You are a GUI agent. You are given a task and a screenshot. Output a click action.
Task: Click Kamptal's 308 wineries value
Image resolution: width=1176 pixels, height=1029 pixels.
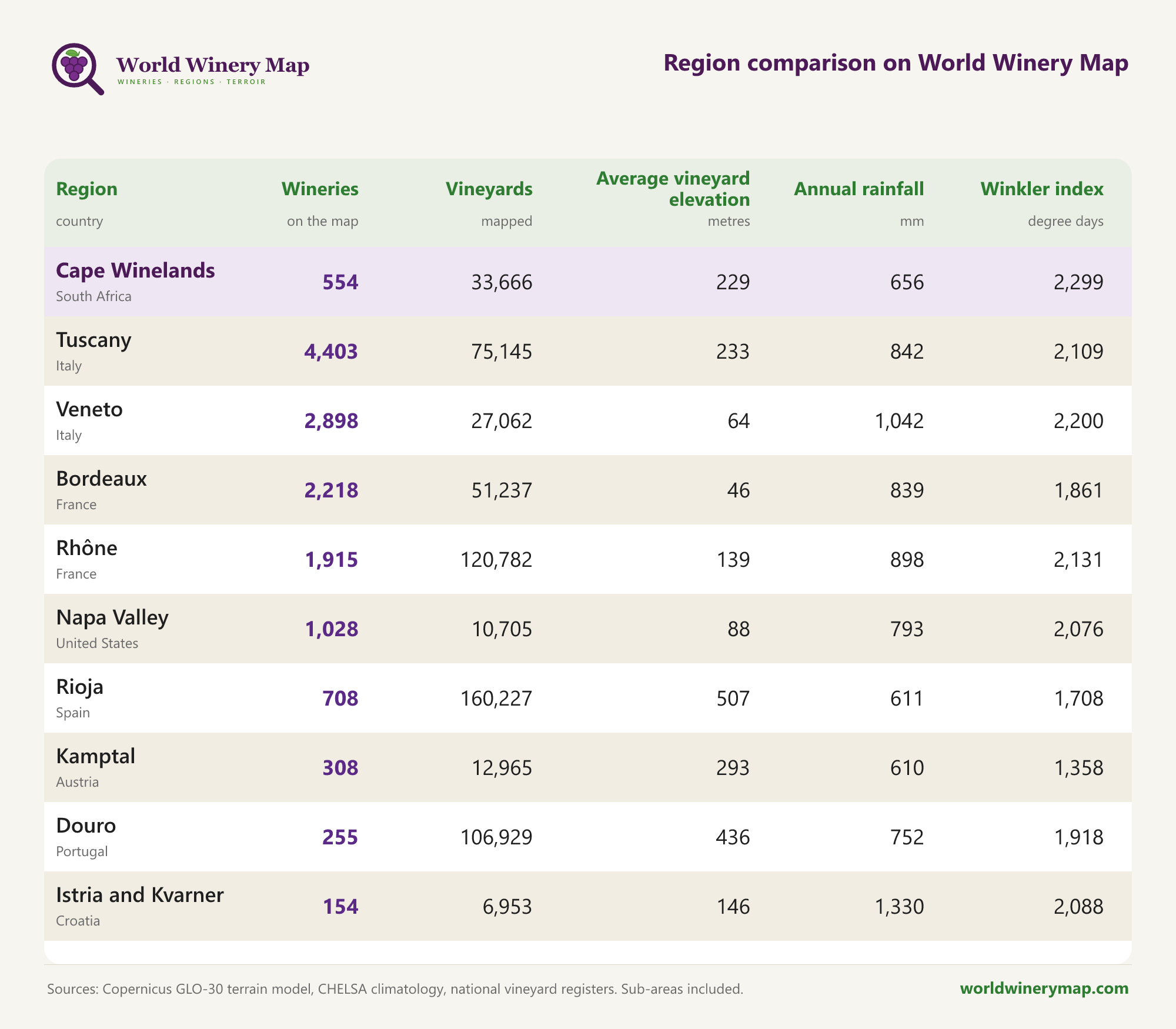tap(340, 768)
